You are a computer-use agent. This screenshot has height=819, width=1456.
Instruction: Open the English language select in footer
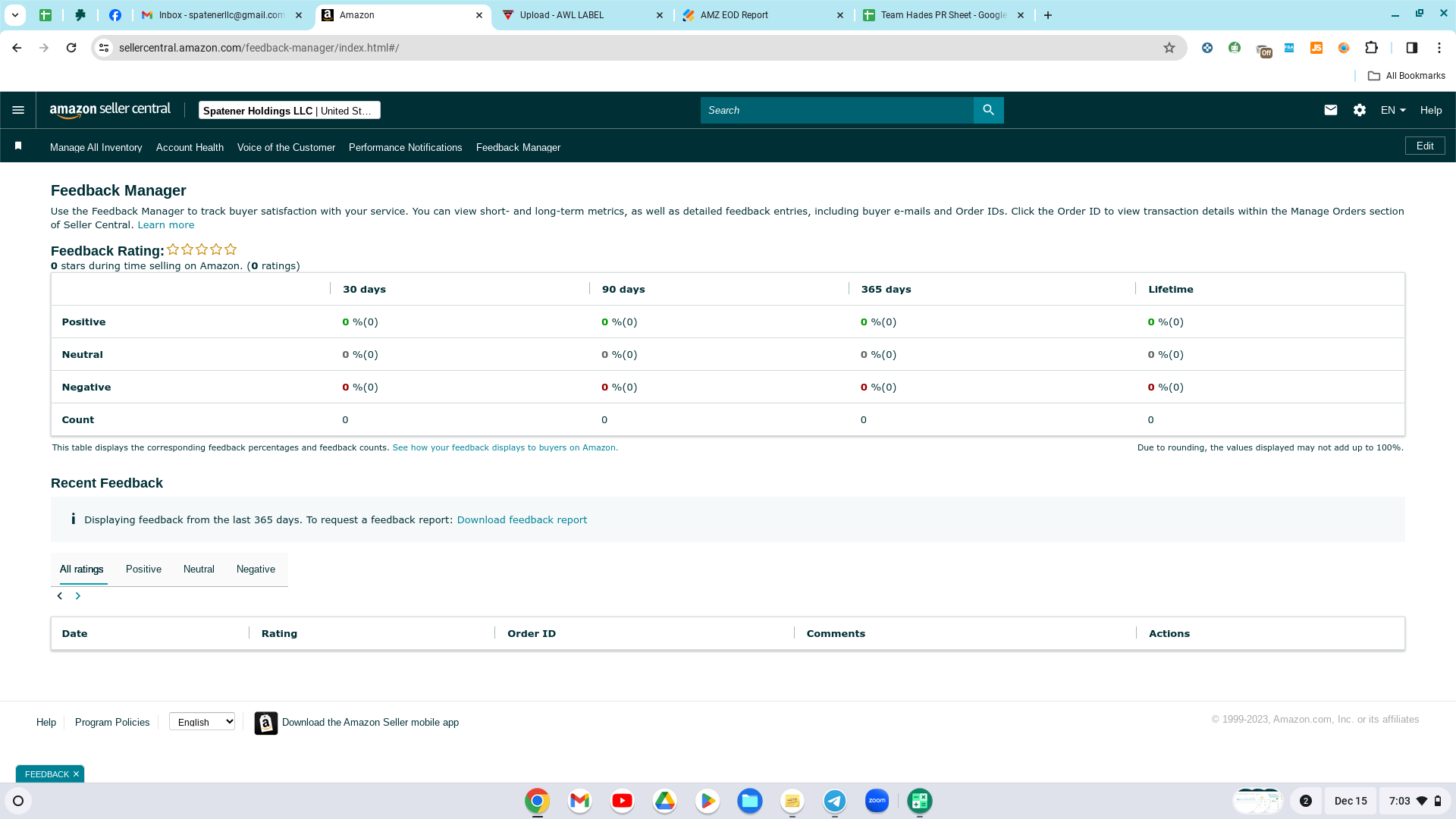click(202, 722)
